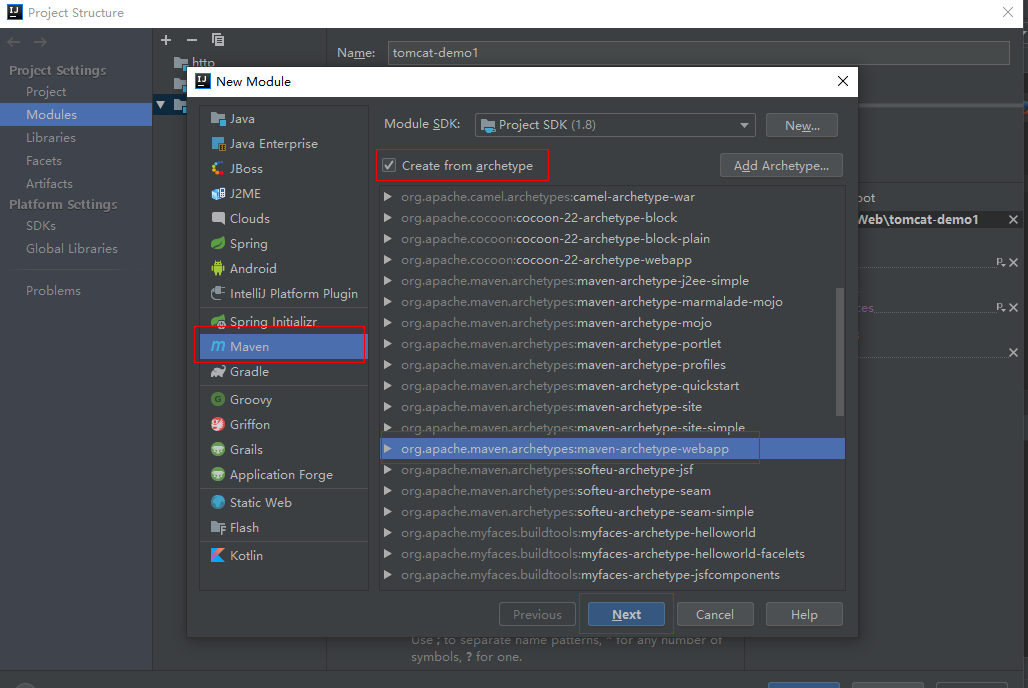
Task: Expand the maven-archetype-webapp tree node
Action: (x=387, y=449)
